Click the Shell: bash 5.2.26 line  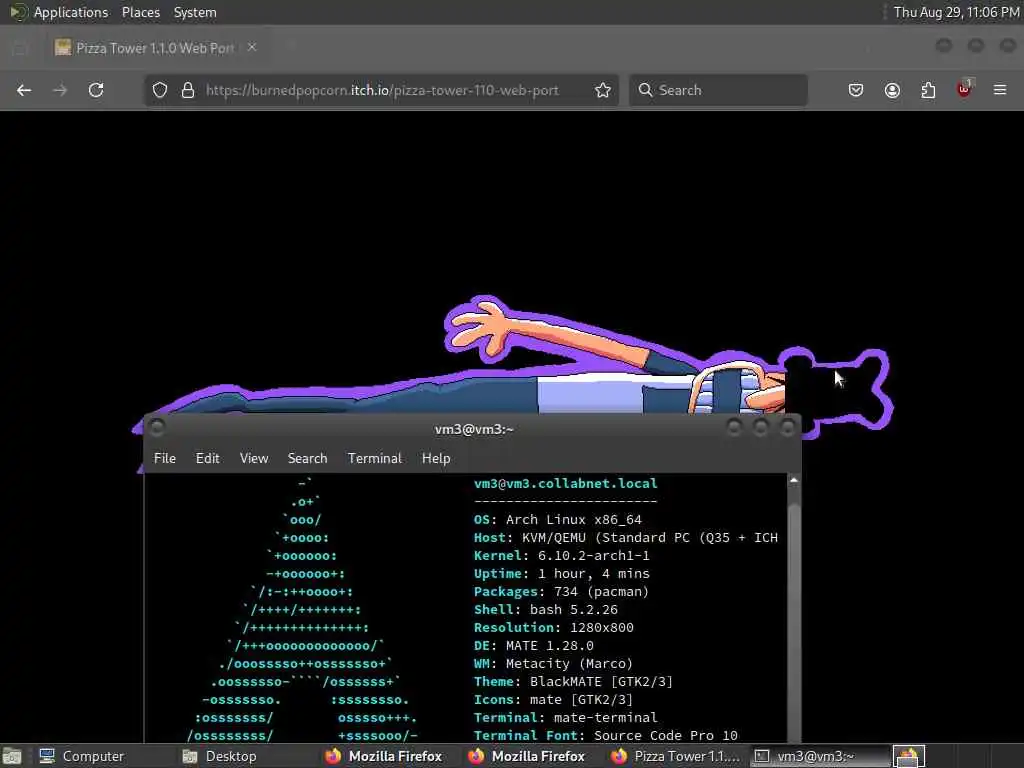[545, 610]
